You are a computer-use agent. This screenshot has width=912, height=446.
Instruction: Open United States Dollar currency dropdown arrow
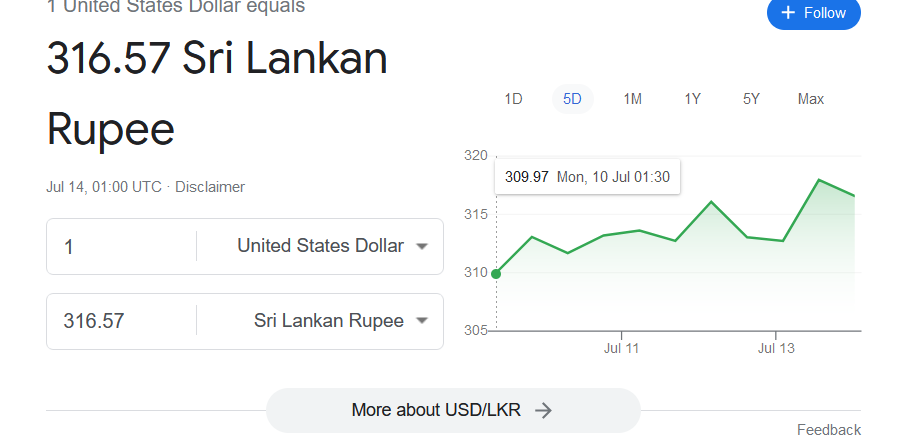coord(422,247)
